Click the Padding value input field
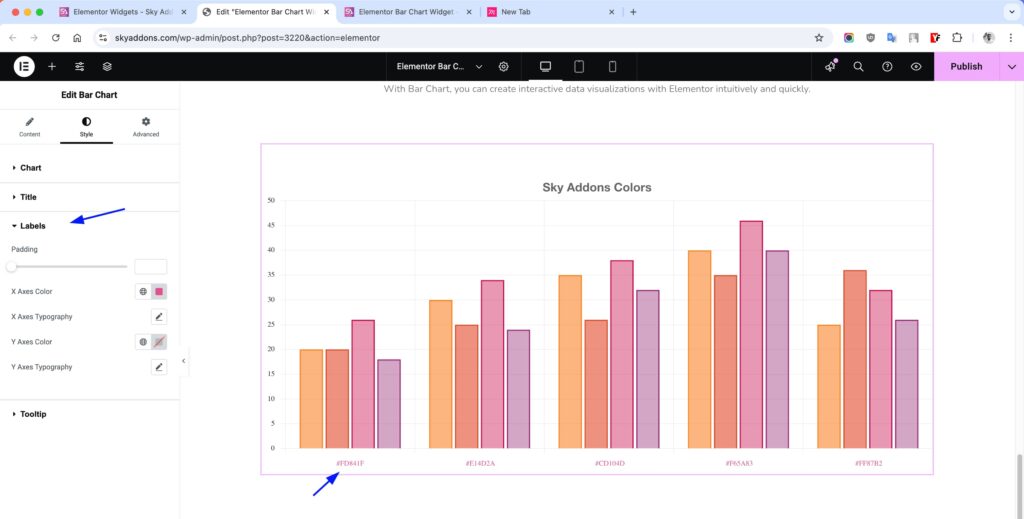The image size is (1024, 519). tap(150, 266)
